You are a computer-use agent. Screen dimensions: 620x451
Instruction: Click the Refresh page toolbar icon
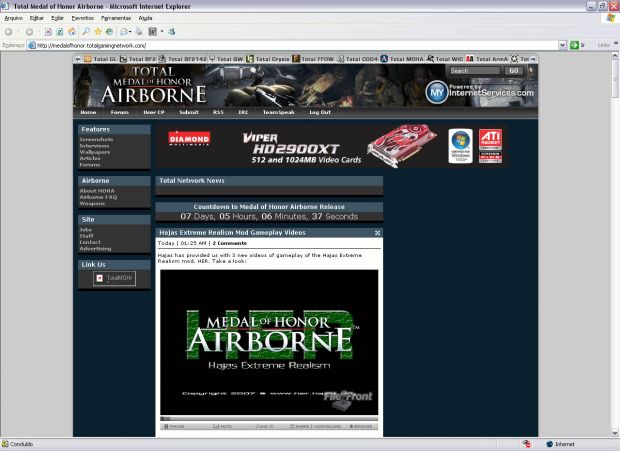pos(59,32)
